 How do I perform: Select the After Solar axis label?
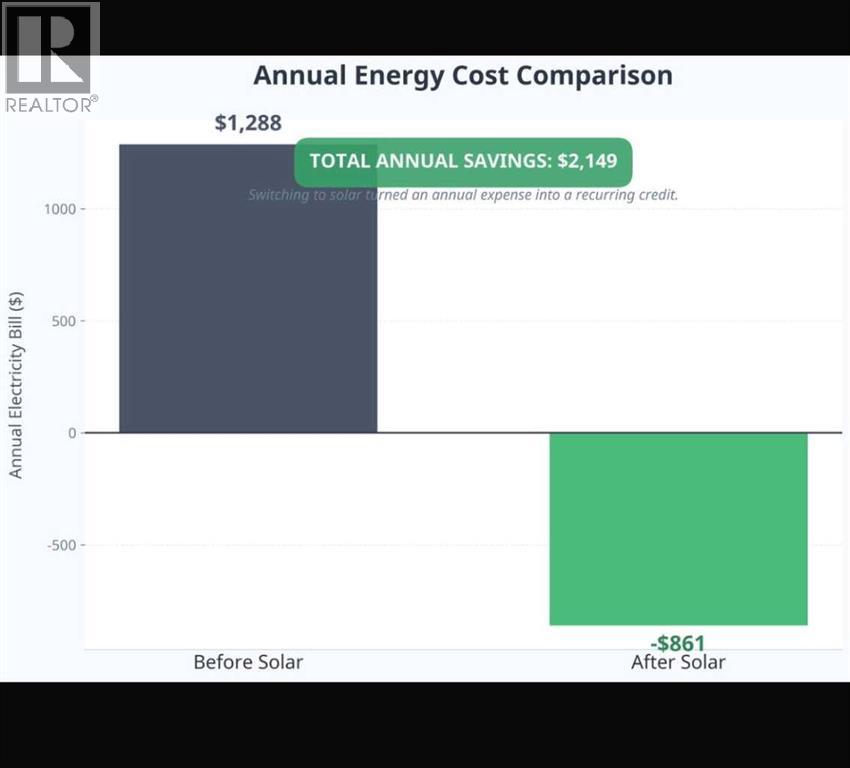(x=678, y=662)
